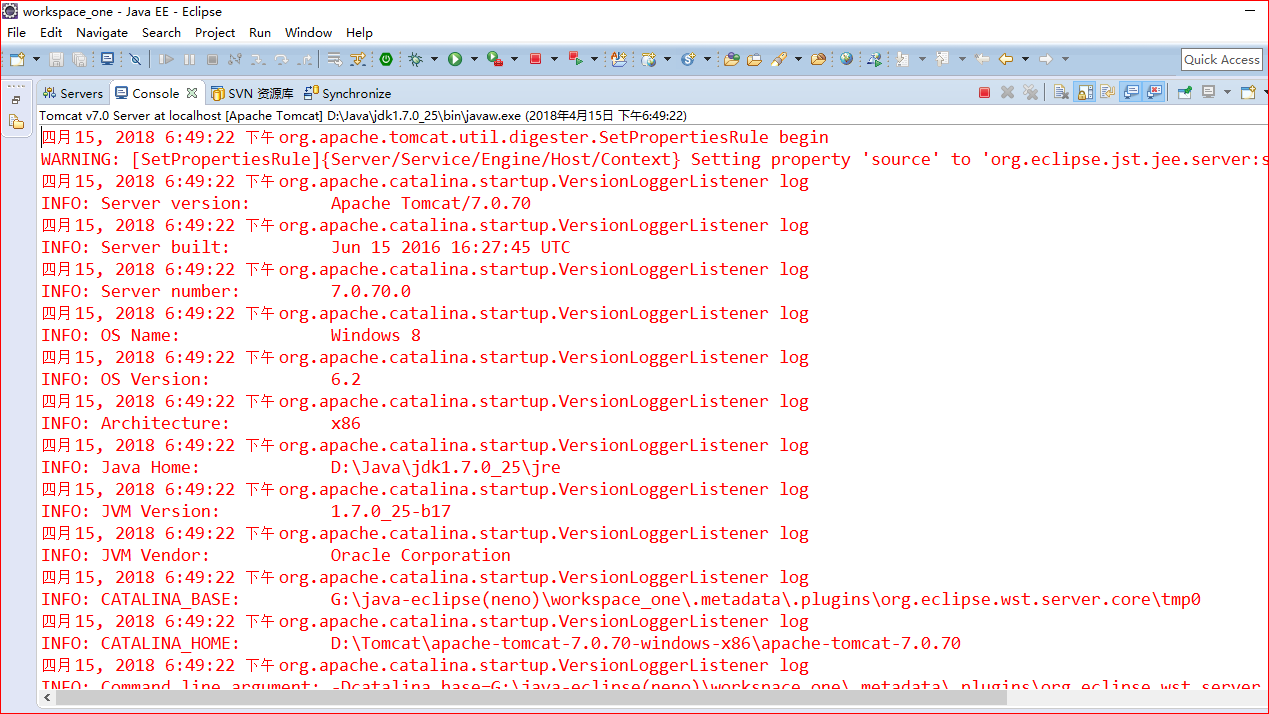The height and width of the screenshot is (714, 1269).
Task: Click Remove All Terminated Launches icon
Action: (x=1031, y=92)
